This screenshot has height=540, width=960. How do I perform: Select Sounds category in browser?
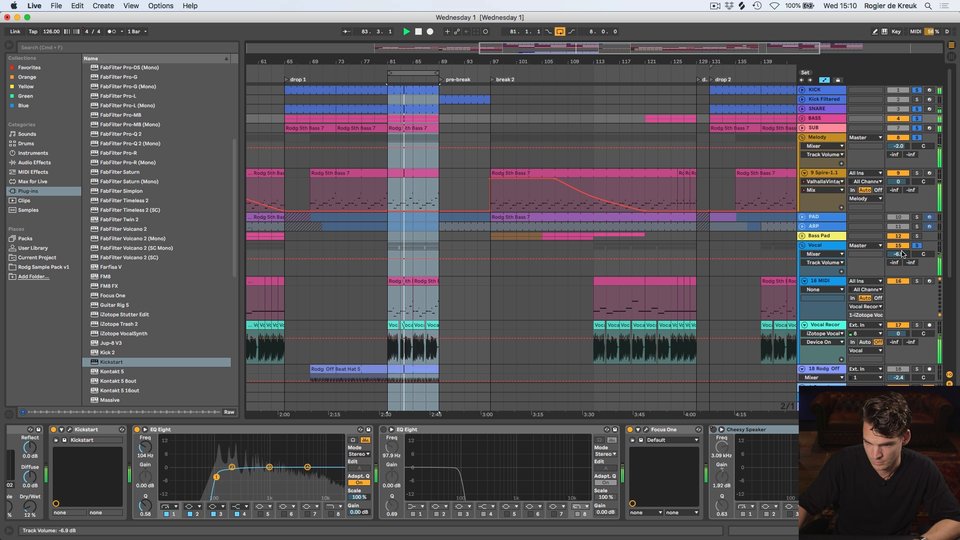click(26, 134)
